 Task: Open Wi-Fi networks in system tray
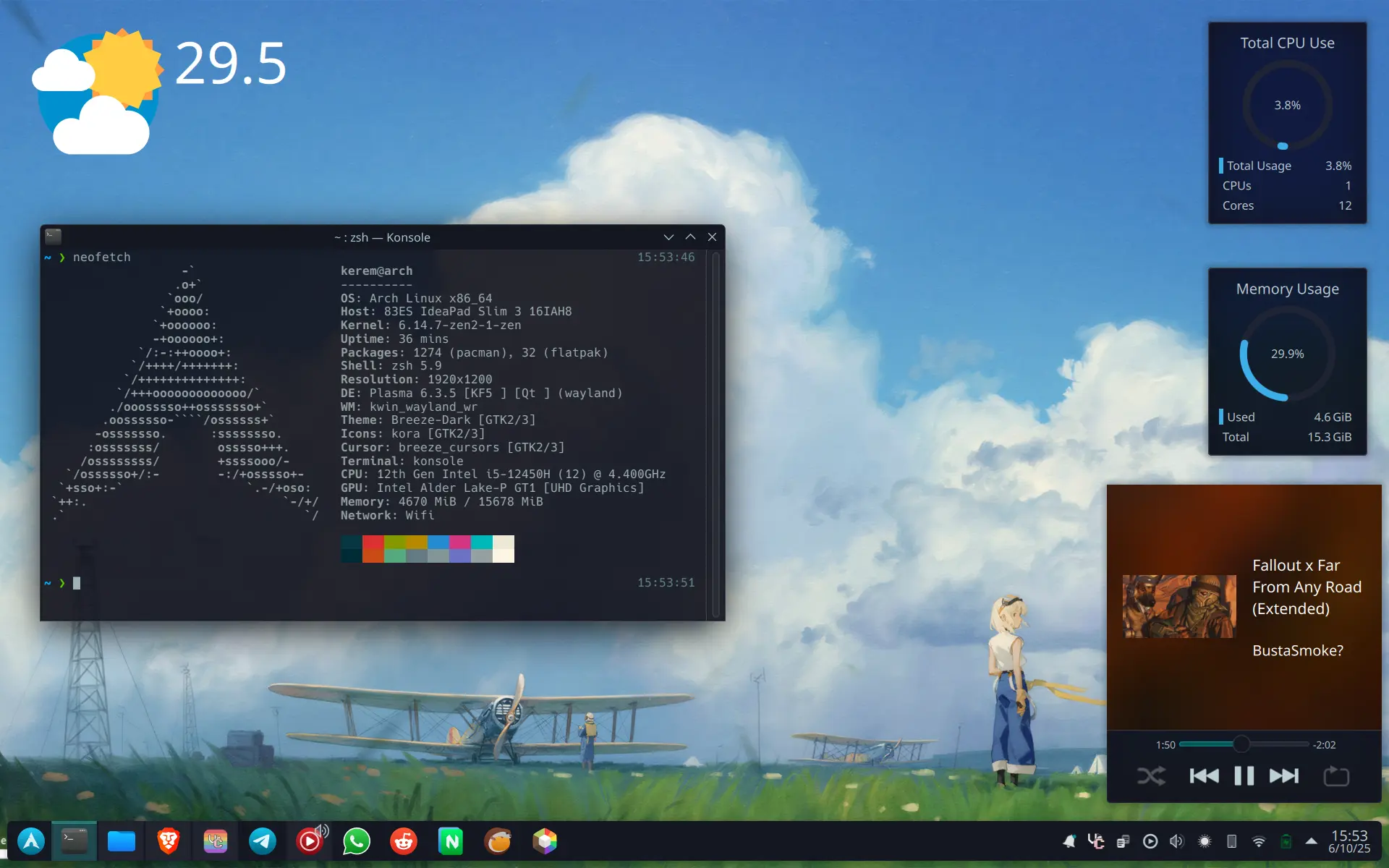tap(1259, 841)
